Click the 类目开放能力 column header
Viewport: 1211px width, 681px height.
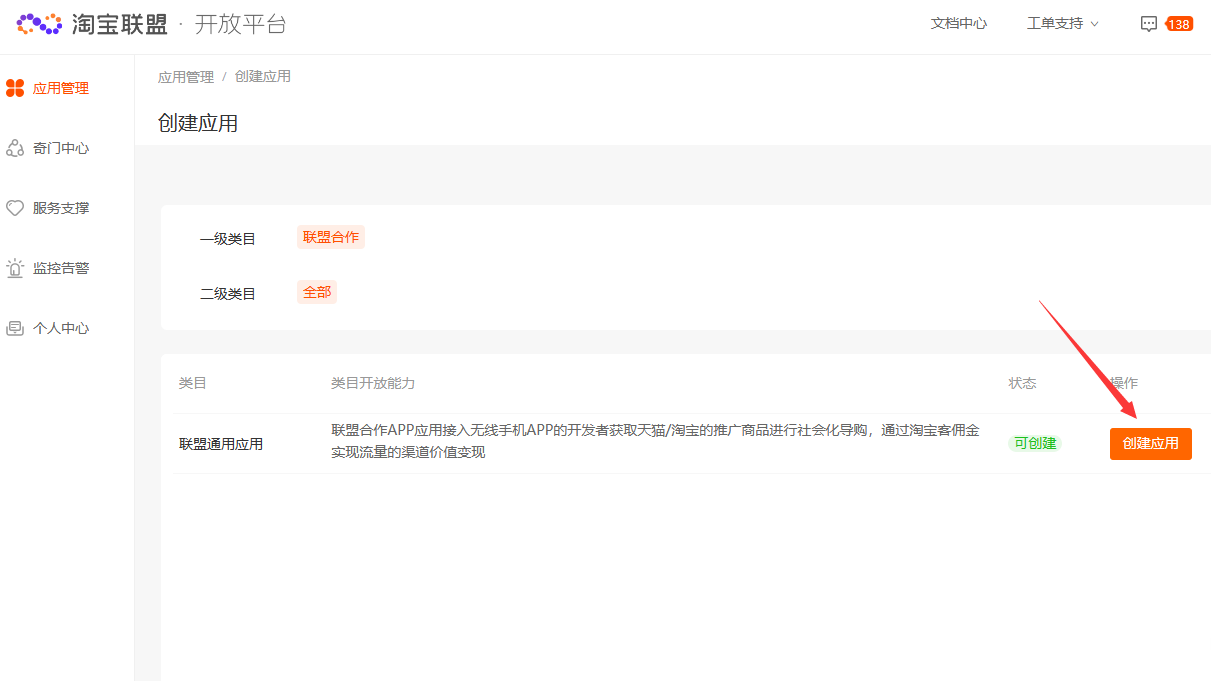click(373, 383)
